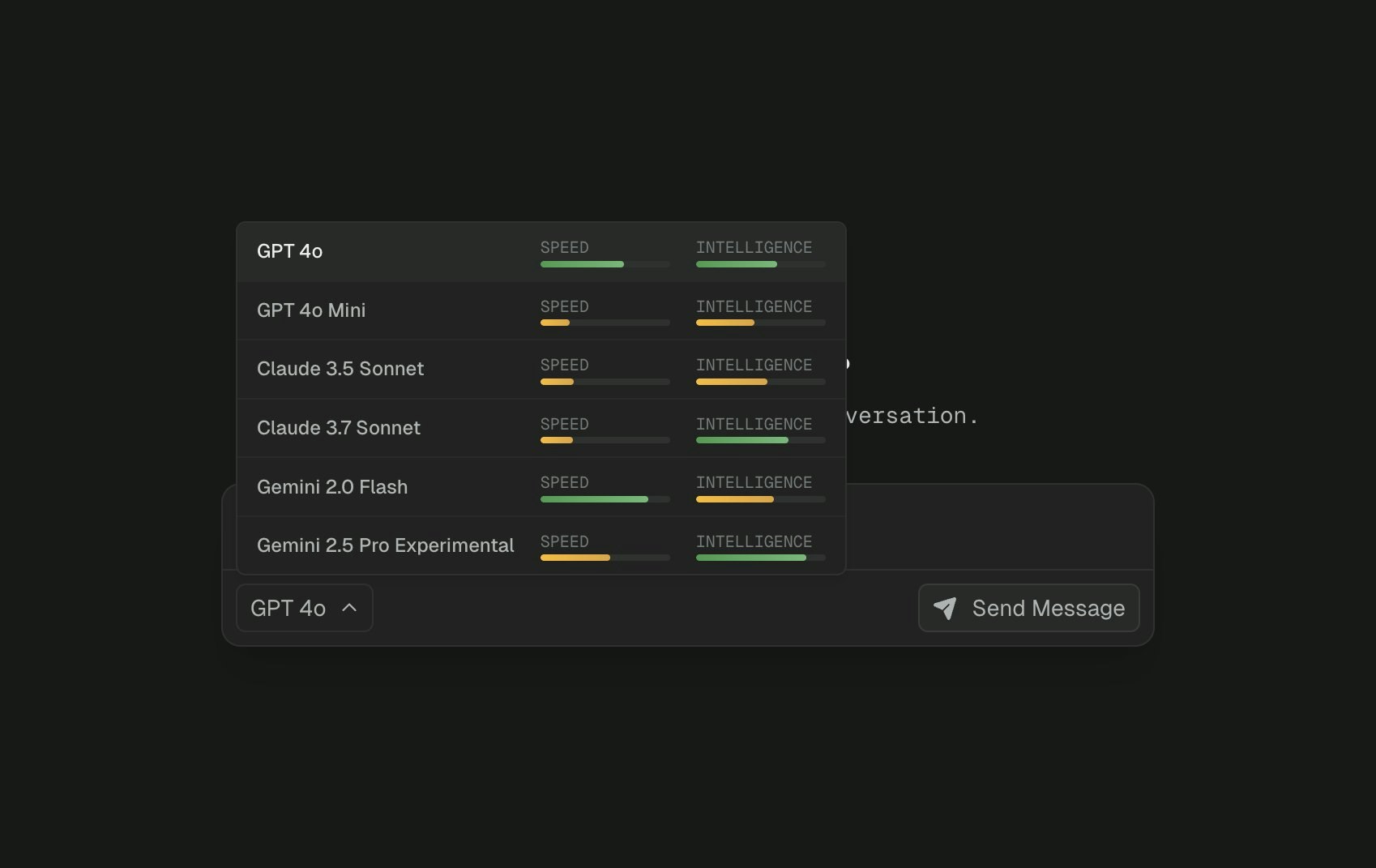Select GPT 4o from model list

coord(541,252)
